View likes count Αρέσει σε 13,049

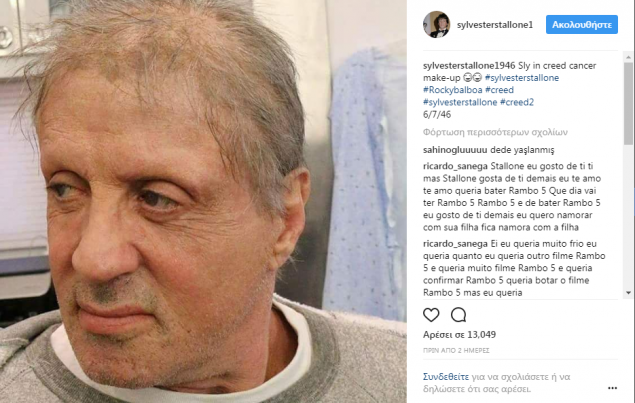pyautogui.click(x=459, y=335)
